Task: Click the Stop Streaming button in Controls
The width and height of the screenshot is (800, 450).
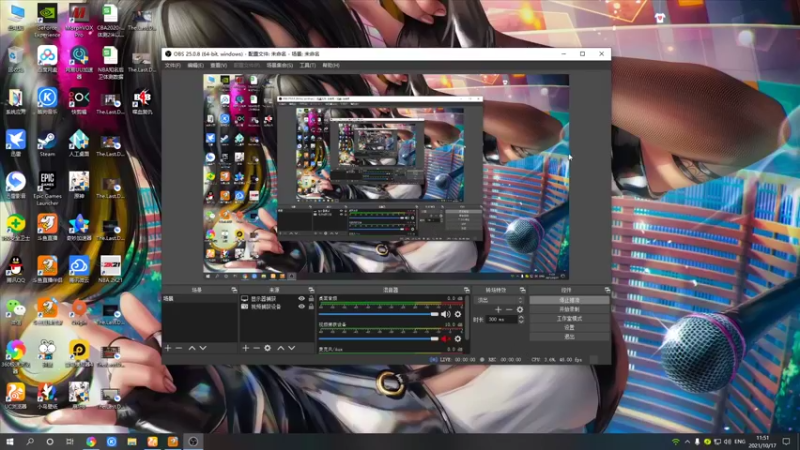Action: [569, 300]
